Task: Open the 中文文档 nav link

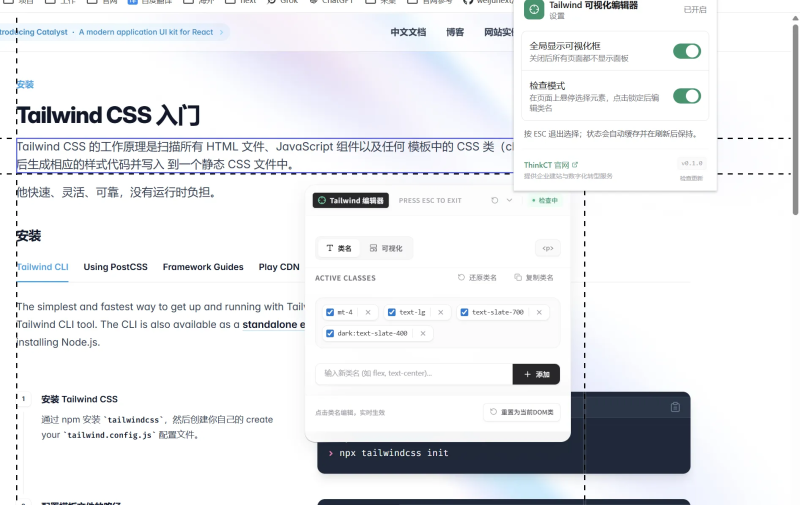Action: (408, 32)
